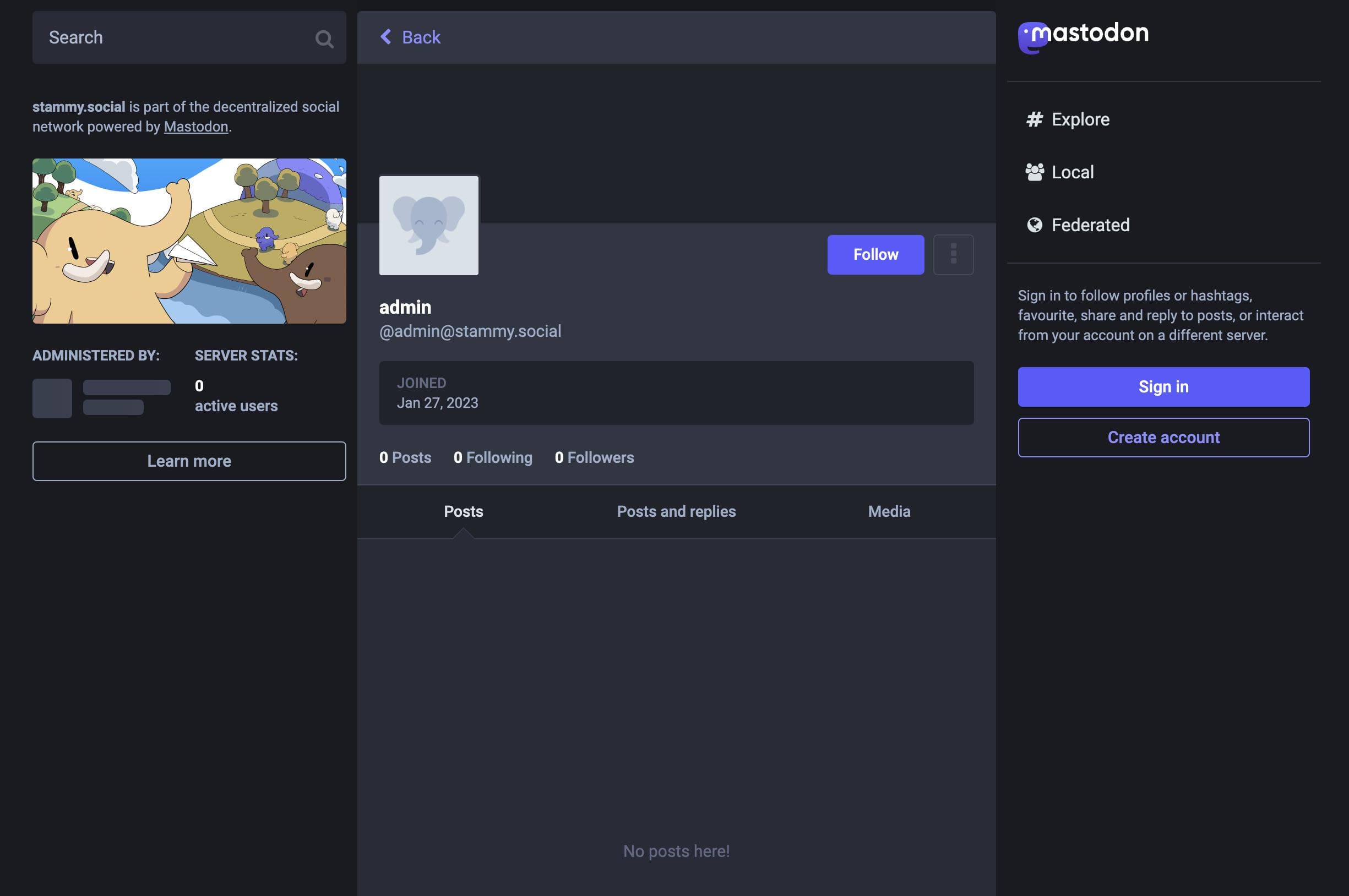Follow the admin account

point(876,254)
